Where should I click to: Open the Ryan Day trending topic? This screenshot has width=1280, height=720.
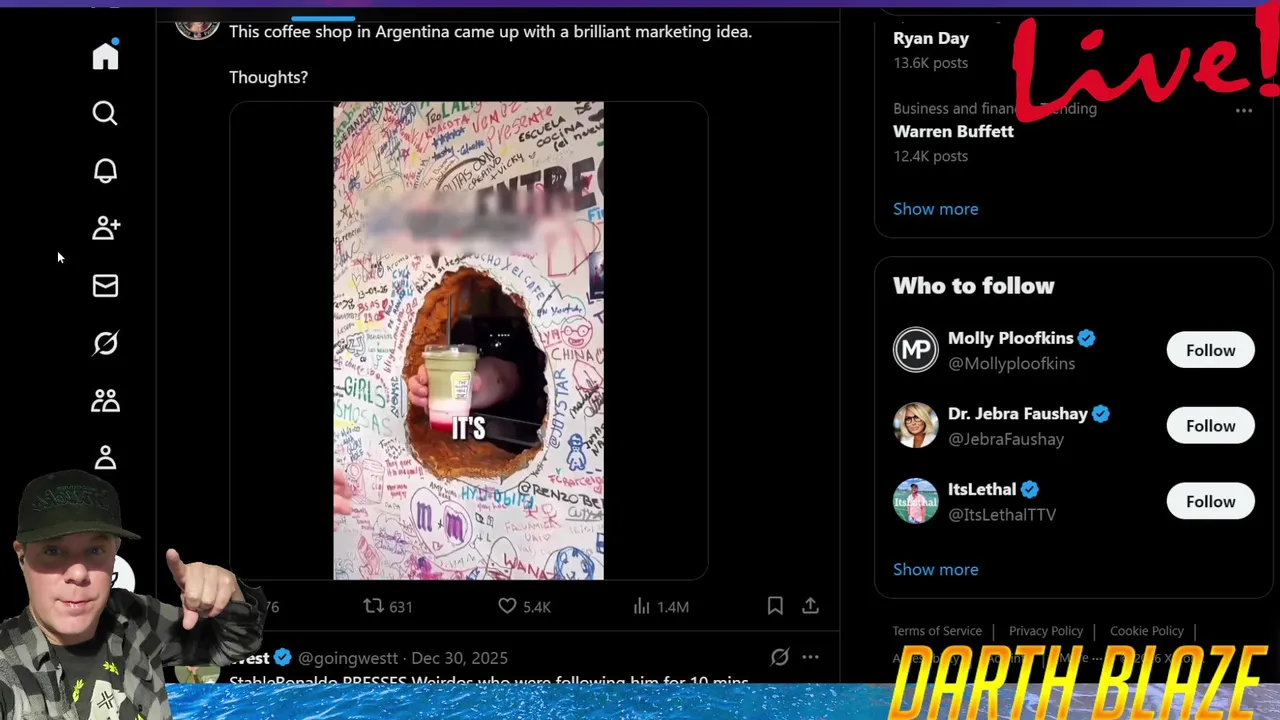tap(931, 38)
